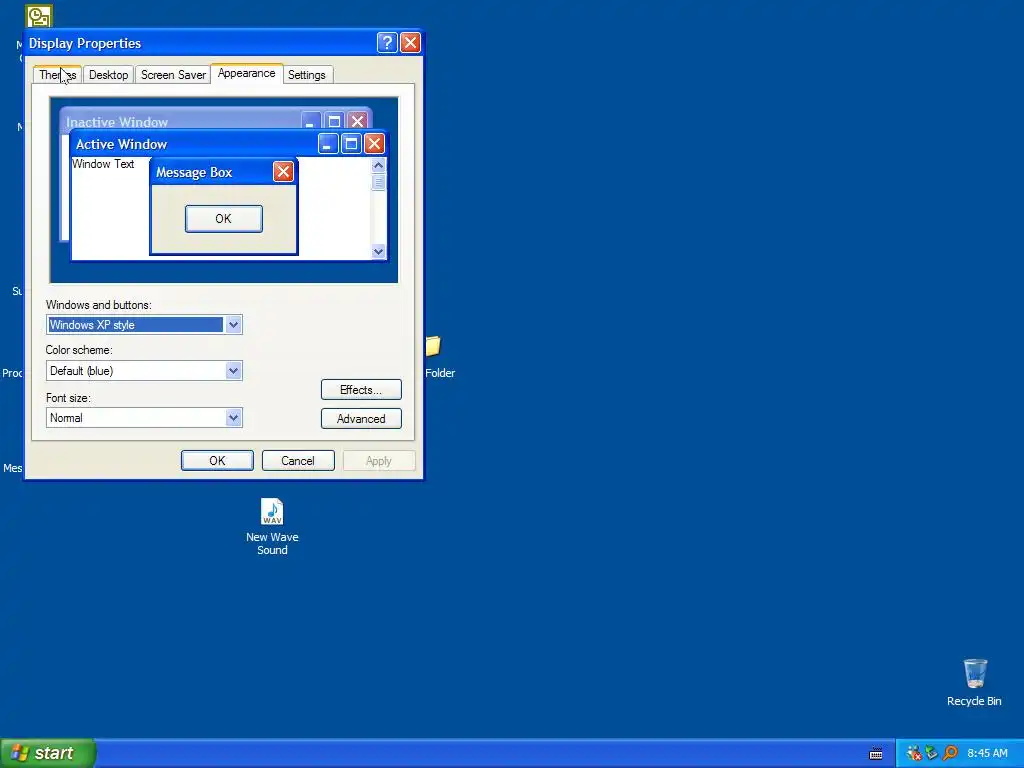Expand the Color scheme dropdown
Screen dimensions: 1024x768
click(x=233, y=371)
